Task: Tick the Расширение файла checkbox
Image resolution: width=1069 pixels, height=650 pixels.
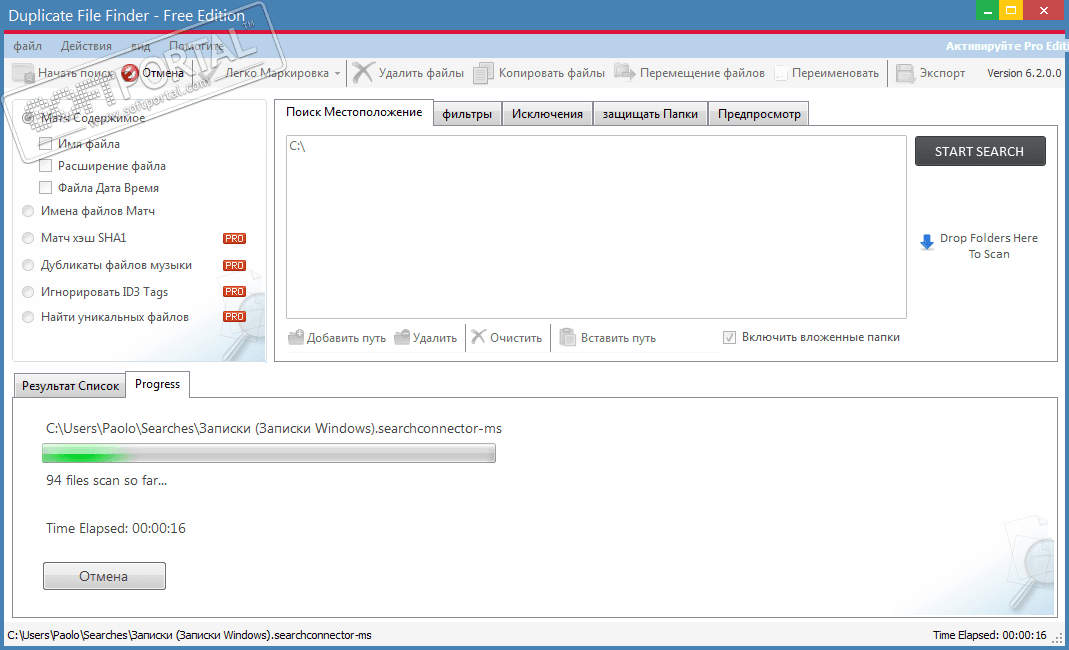Action: pos(46,166)
